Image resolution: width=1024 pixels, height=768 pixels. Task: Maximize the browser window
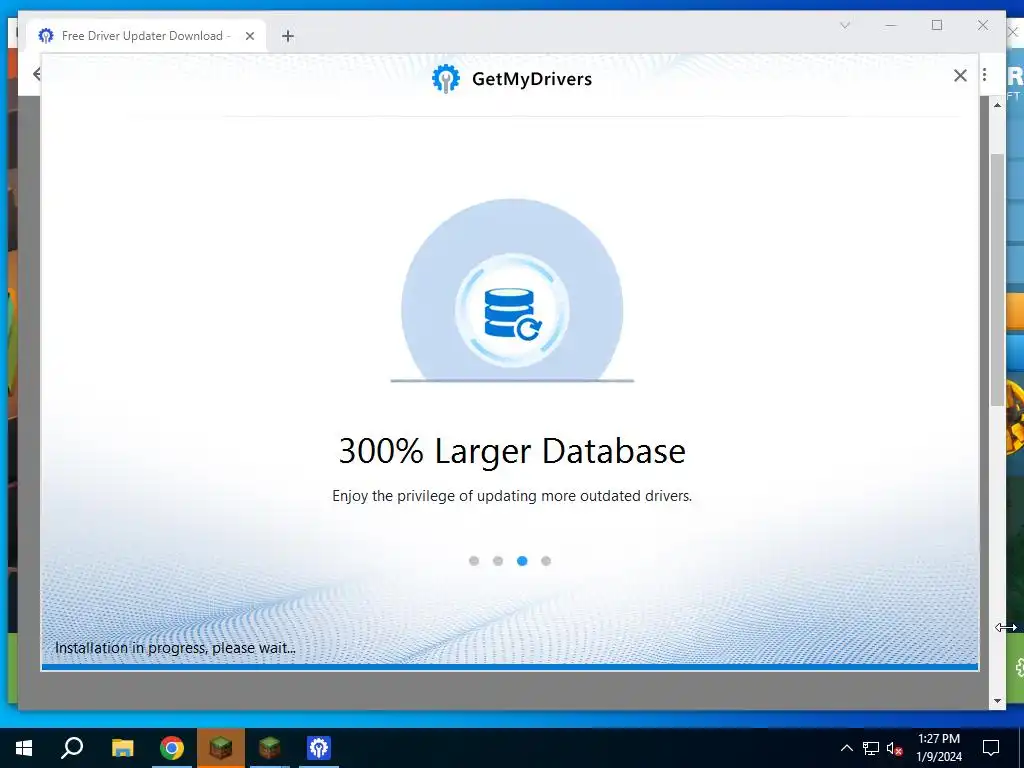(937, 25)
